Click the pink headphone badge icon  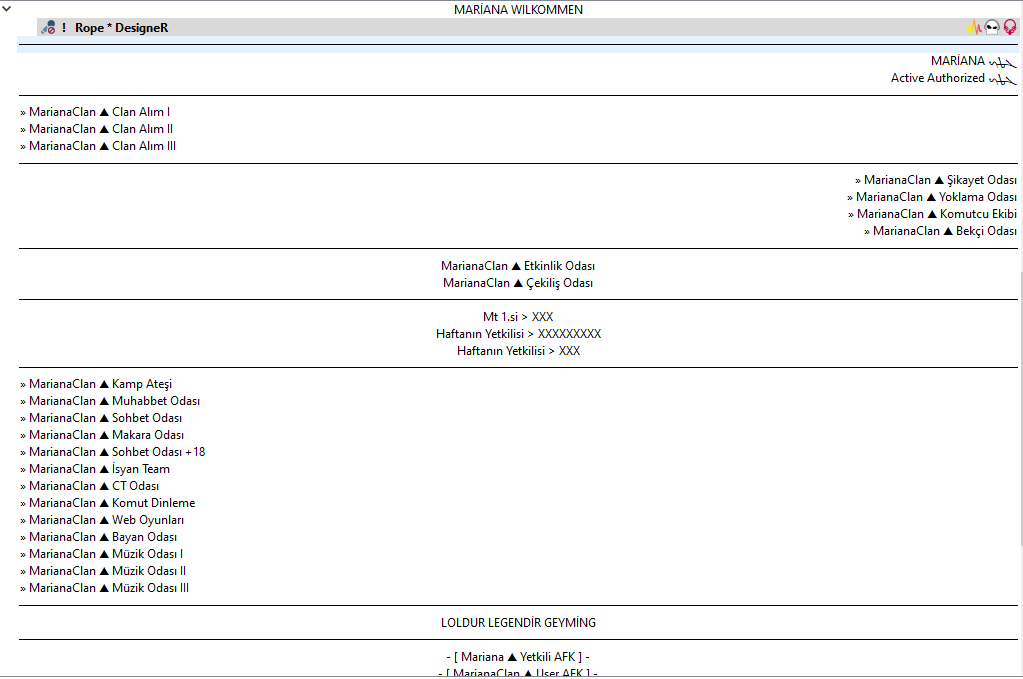1009,27
